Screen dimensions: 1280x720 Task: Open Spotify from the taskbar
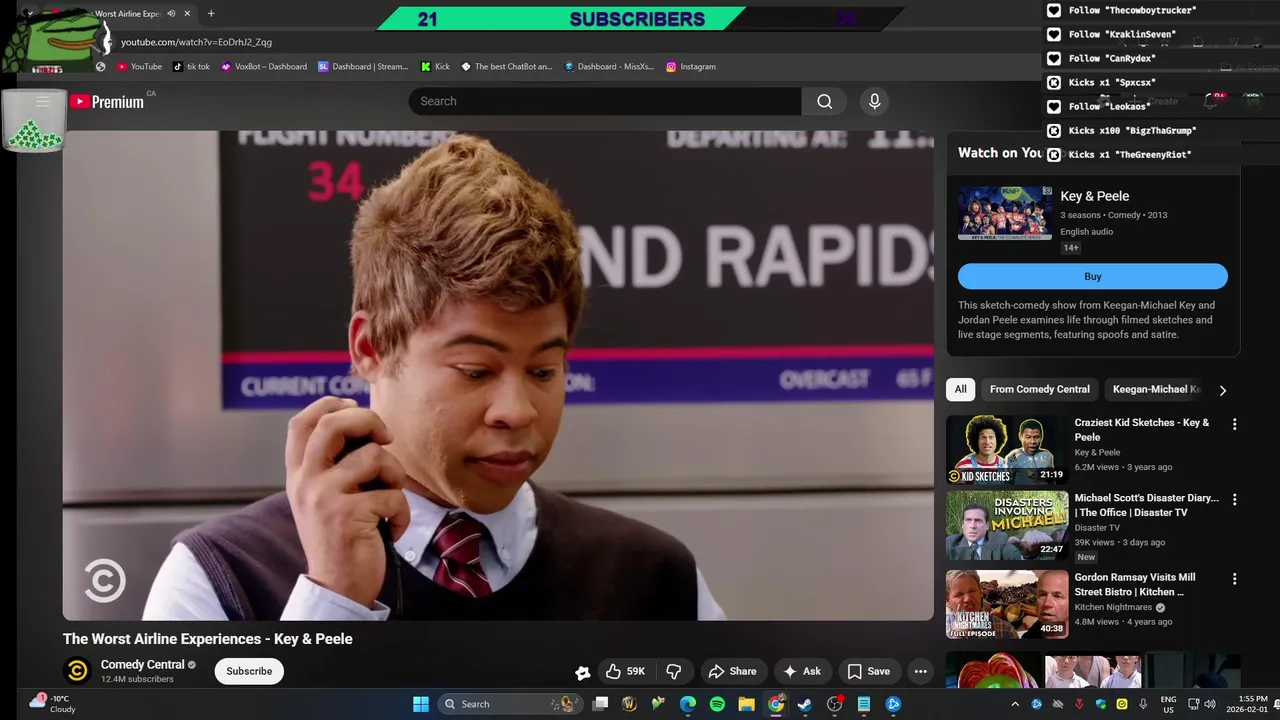click(717, 704)
